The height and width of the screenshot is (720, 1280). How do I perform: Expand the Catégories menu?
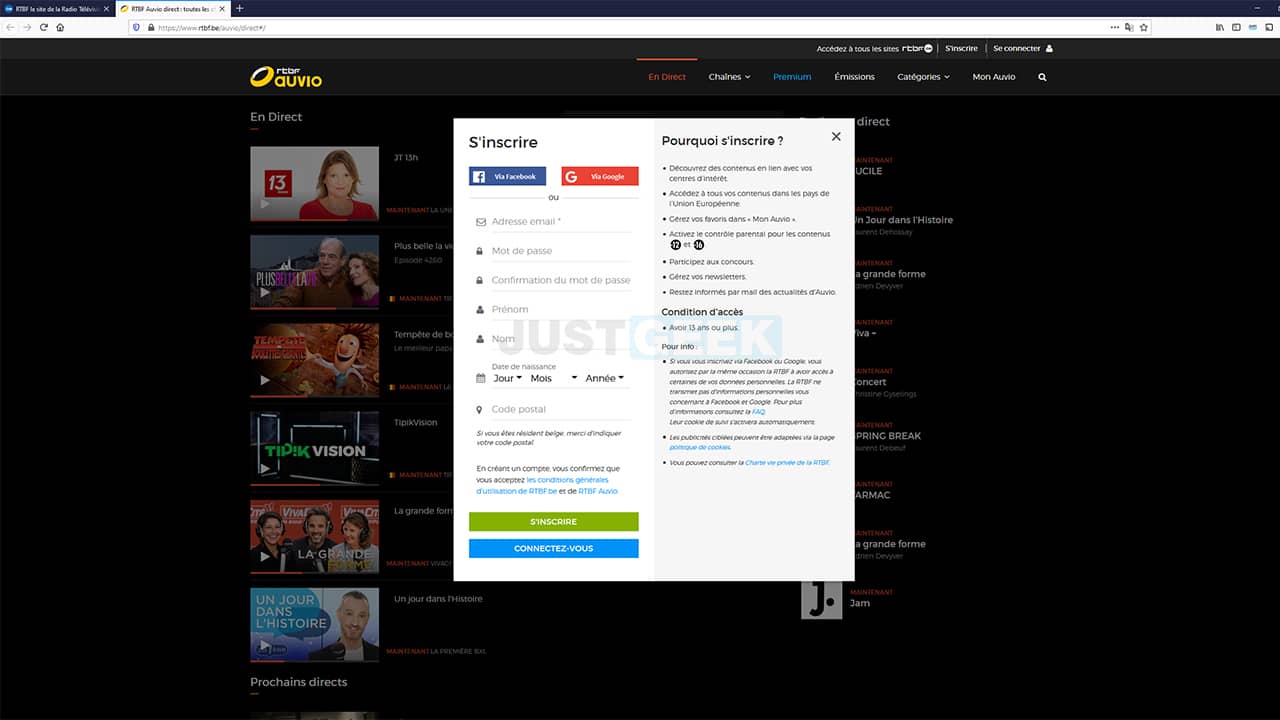(923, 77)
